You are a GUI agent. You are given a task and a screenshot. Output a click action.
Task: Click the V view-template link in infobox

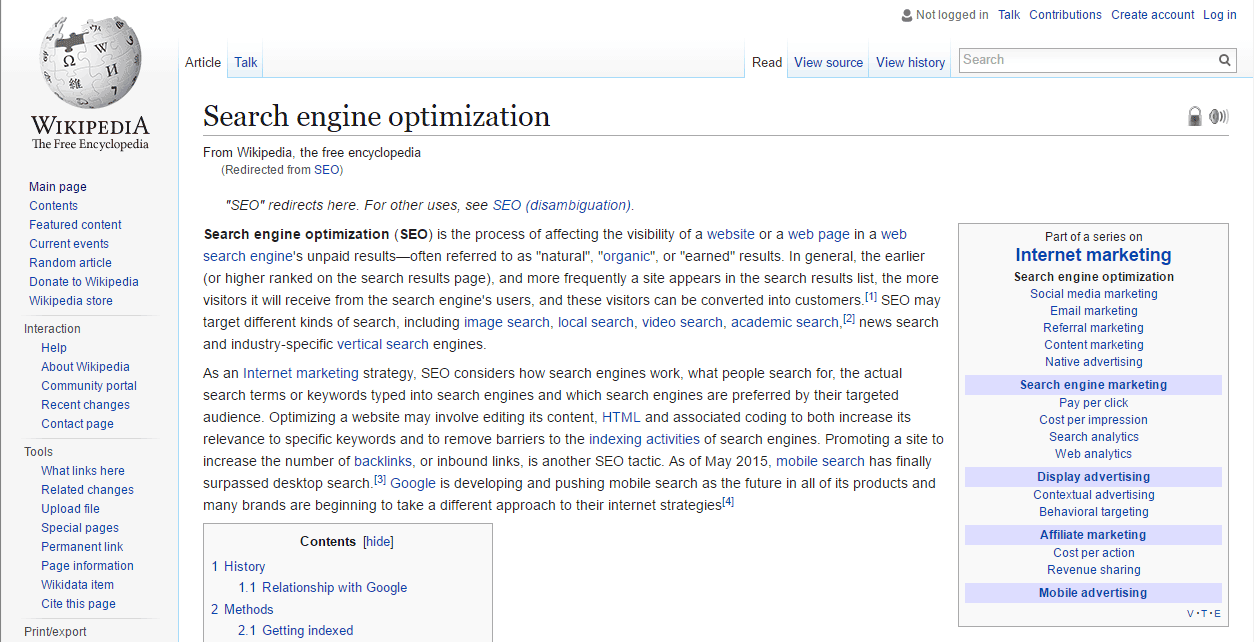(x=1191, y=614)
